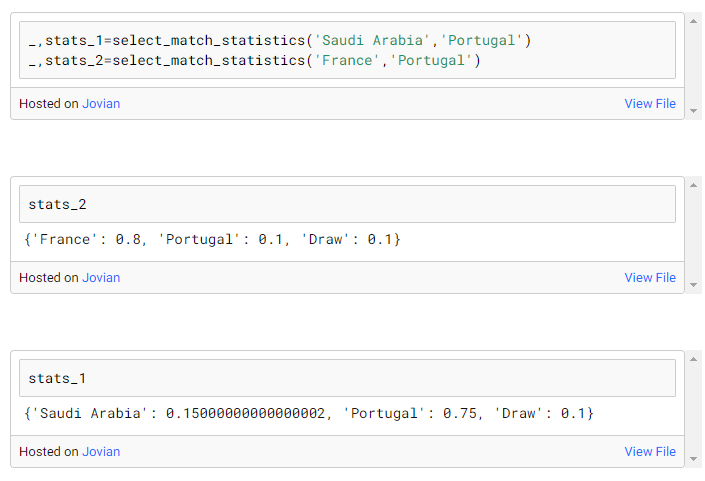This screenshot has height=481, width=705.
Task: Click scroll-down arrow of the select_match_statistics embed
Action: point(693,111)
